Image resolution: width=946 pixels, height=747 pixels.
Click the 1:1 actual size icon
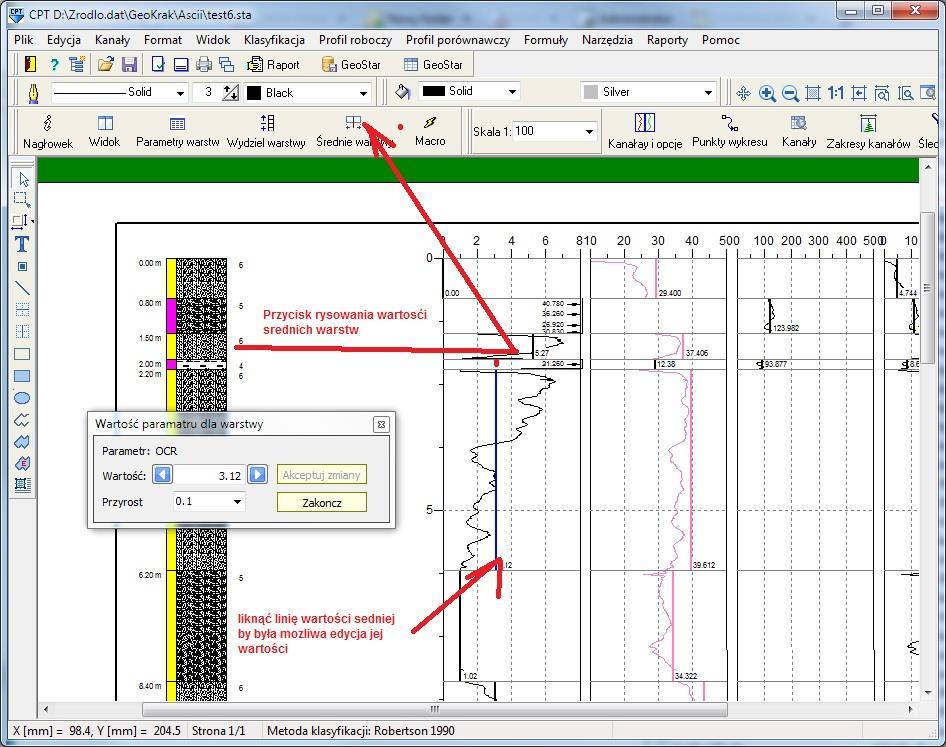pos(836,93)
